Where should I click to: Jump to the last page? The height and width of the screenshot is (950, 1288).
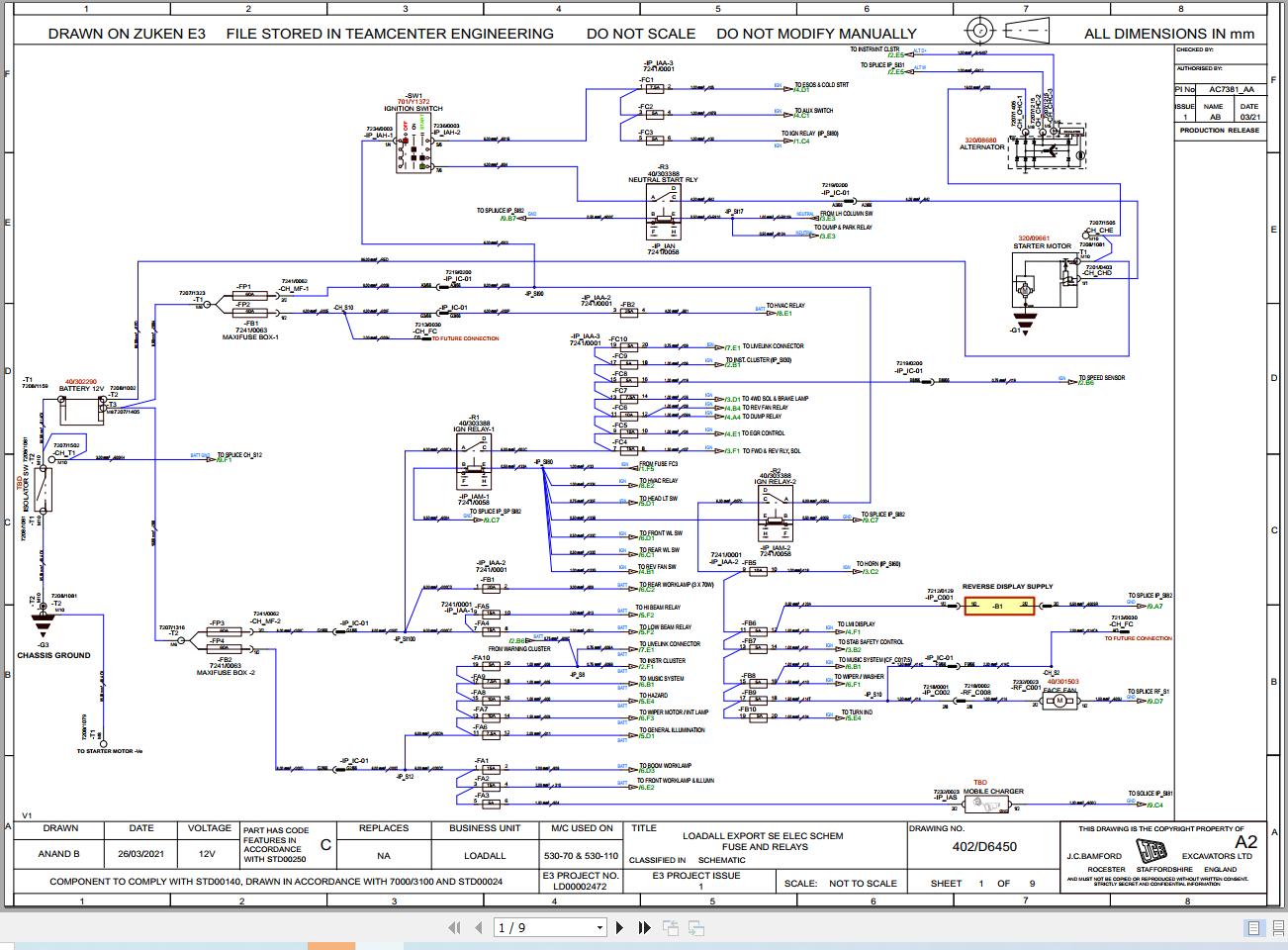645,927
